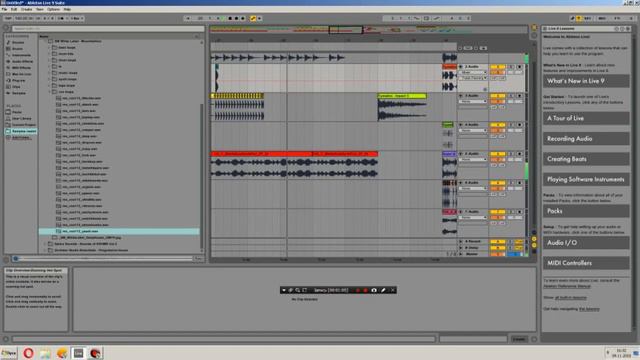Open the MIDI Effects browser category
The height and width of the screenshot is (360, 640).
click(21, 68)
